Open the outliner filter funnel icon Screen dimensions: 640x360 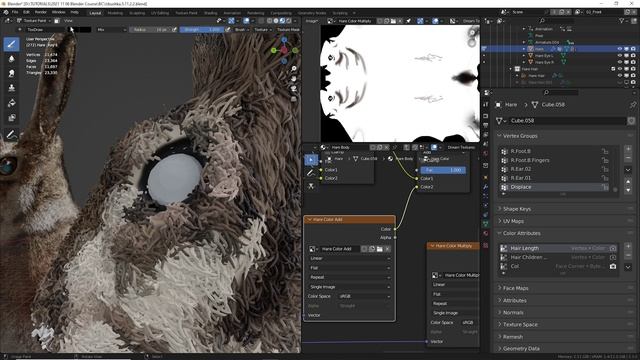coord(623,20)
